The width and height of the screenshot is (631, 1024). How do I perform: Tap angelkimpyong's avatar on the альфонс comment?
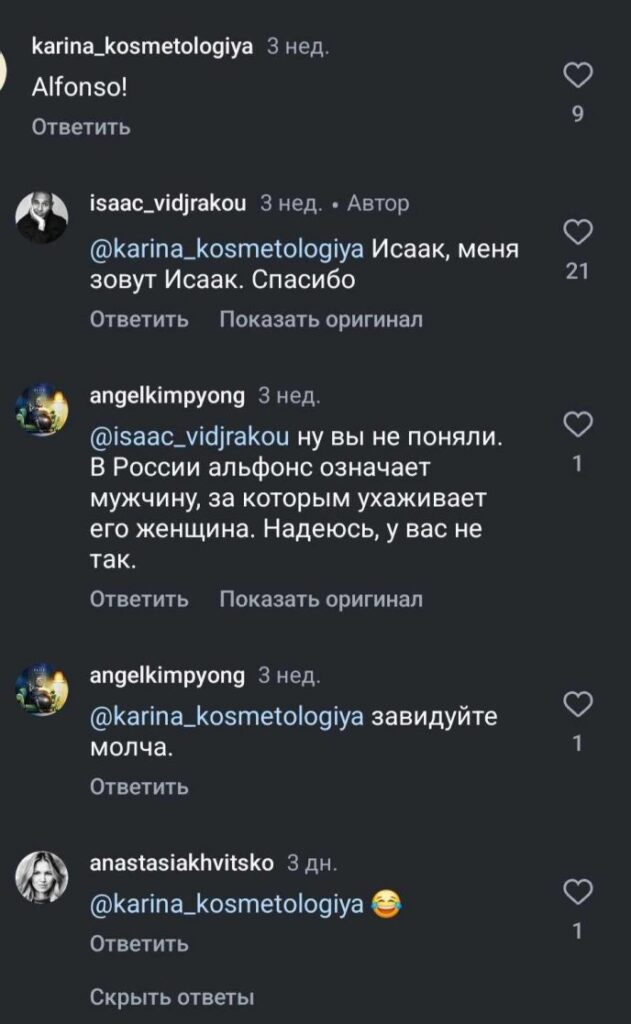[x=42, y=409]
